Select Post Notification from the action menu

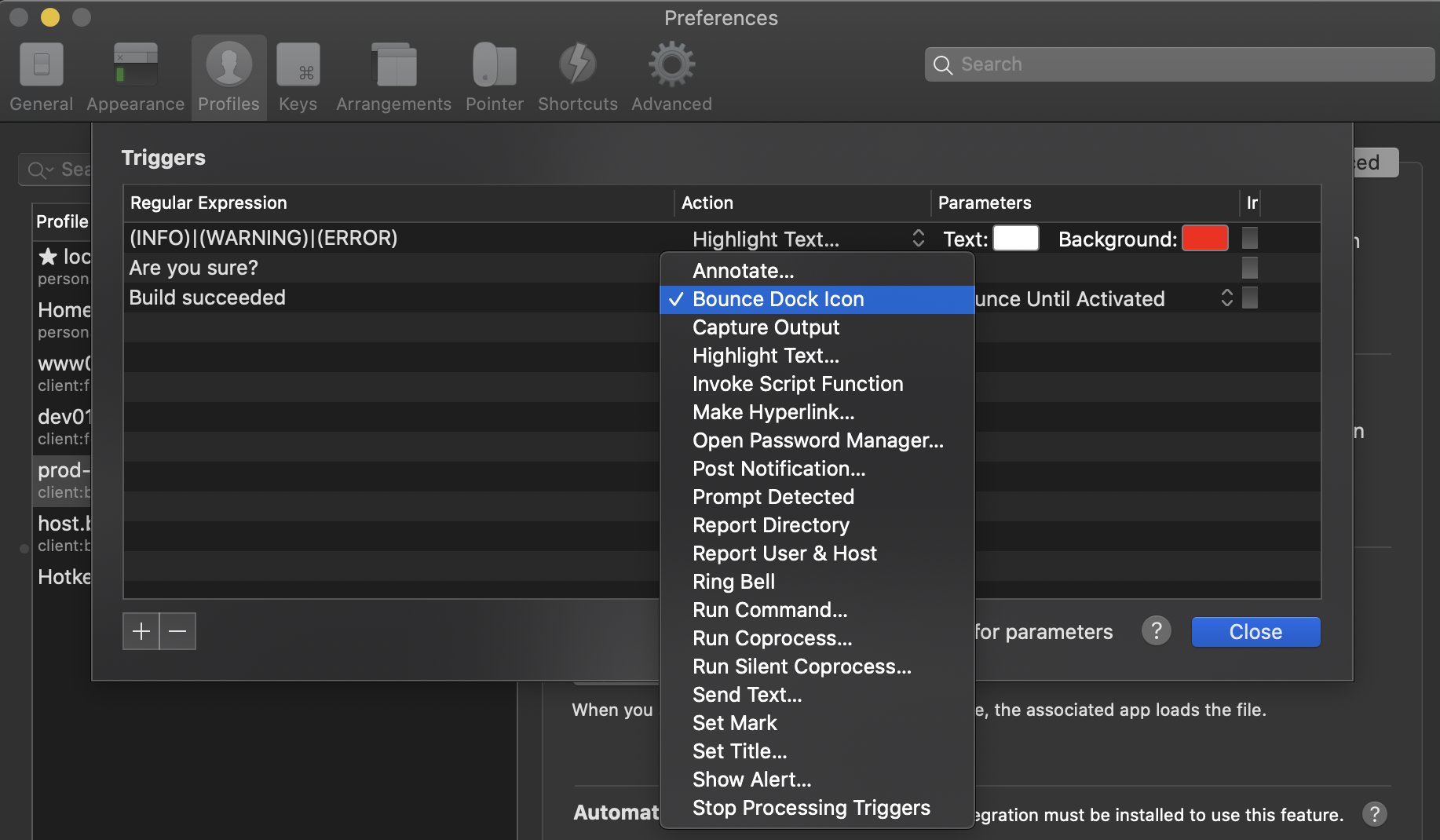(778, 469)
